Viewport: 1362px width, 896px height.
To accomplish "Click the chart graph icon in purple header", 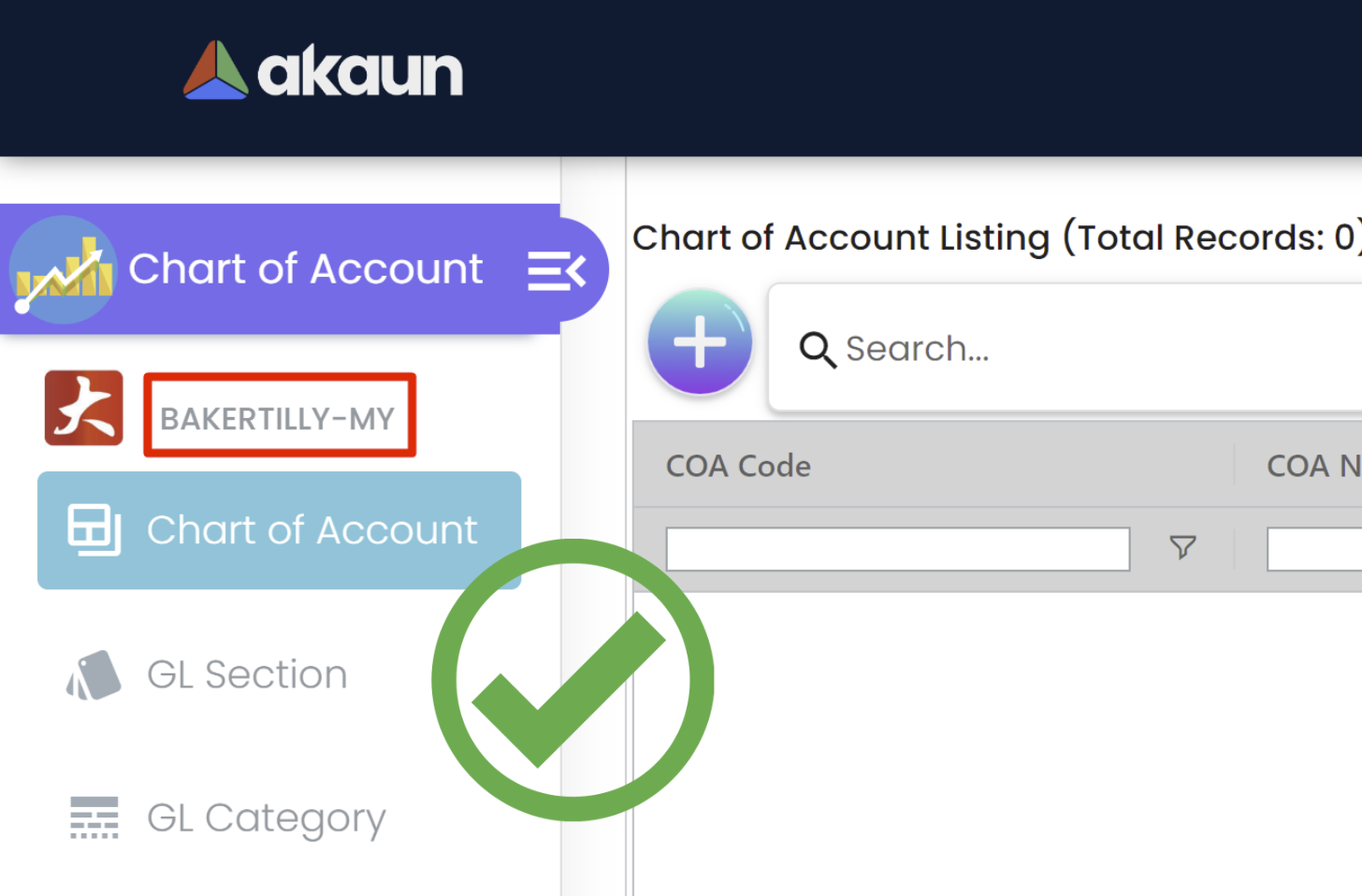I will (x=64, y=270).
